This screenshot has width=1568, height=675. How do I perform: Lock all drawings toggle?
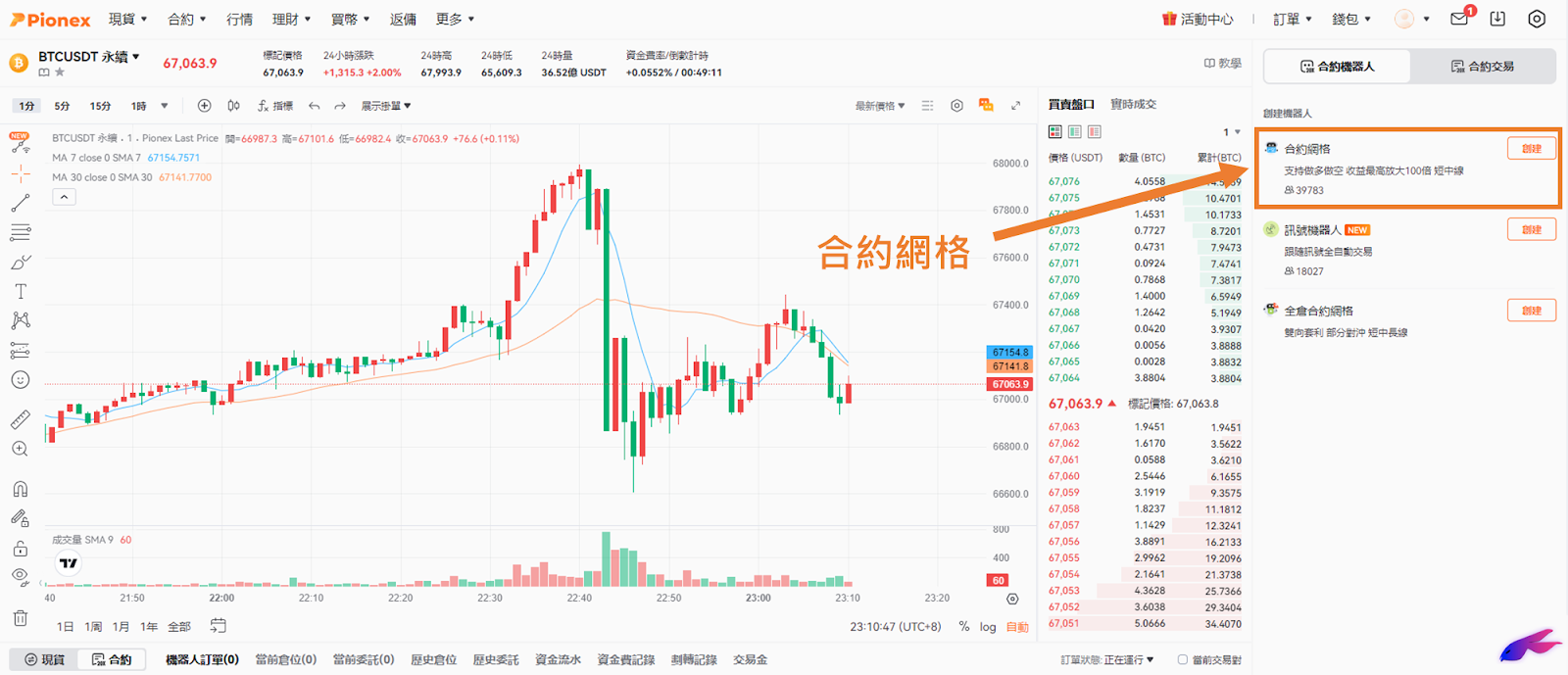click(x=20, y=548)
